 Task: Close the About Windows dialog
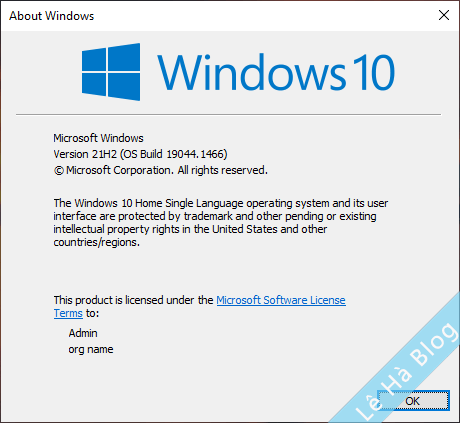click(444, 15)
